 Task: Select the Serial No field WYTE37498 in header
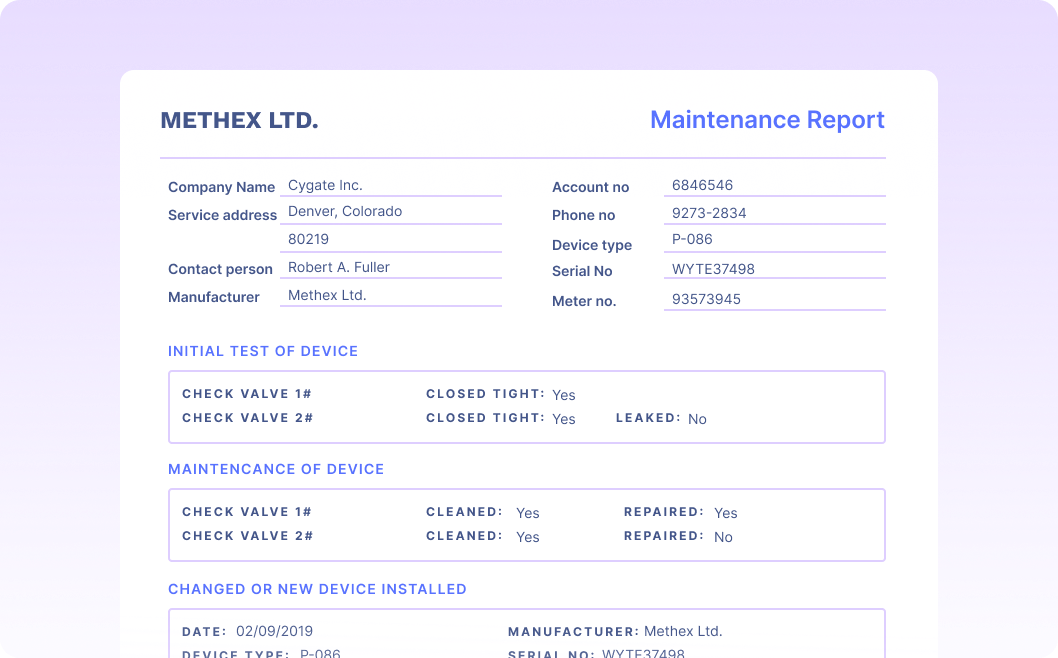(774, 269)
